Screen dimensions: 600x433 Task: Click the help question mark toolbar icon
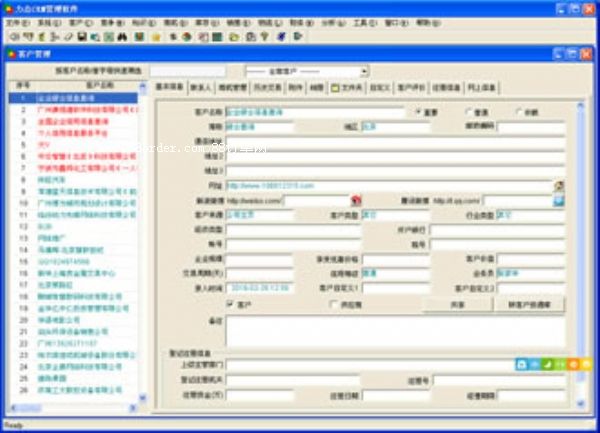click(x=264, y=37)
